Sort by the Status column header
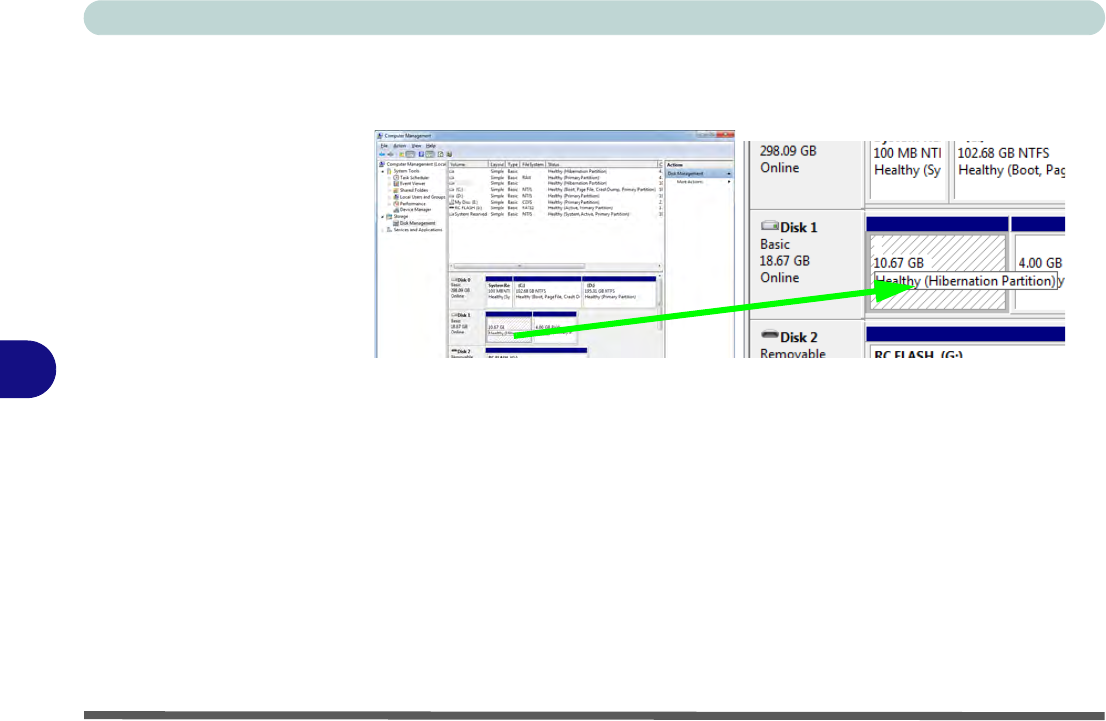 click(x=602, y=164)
